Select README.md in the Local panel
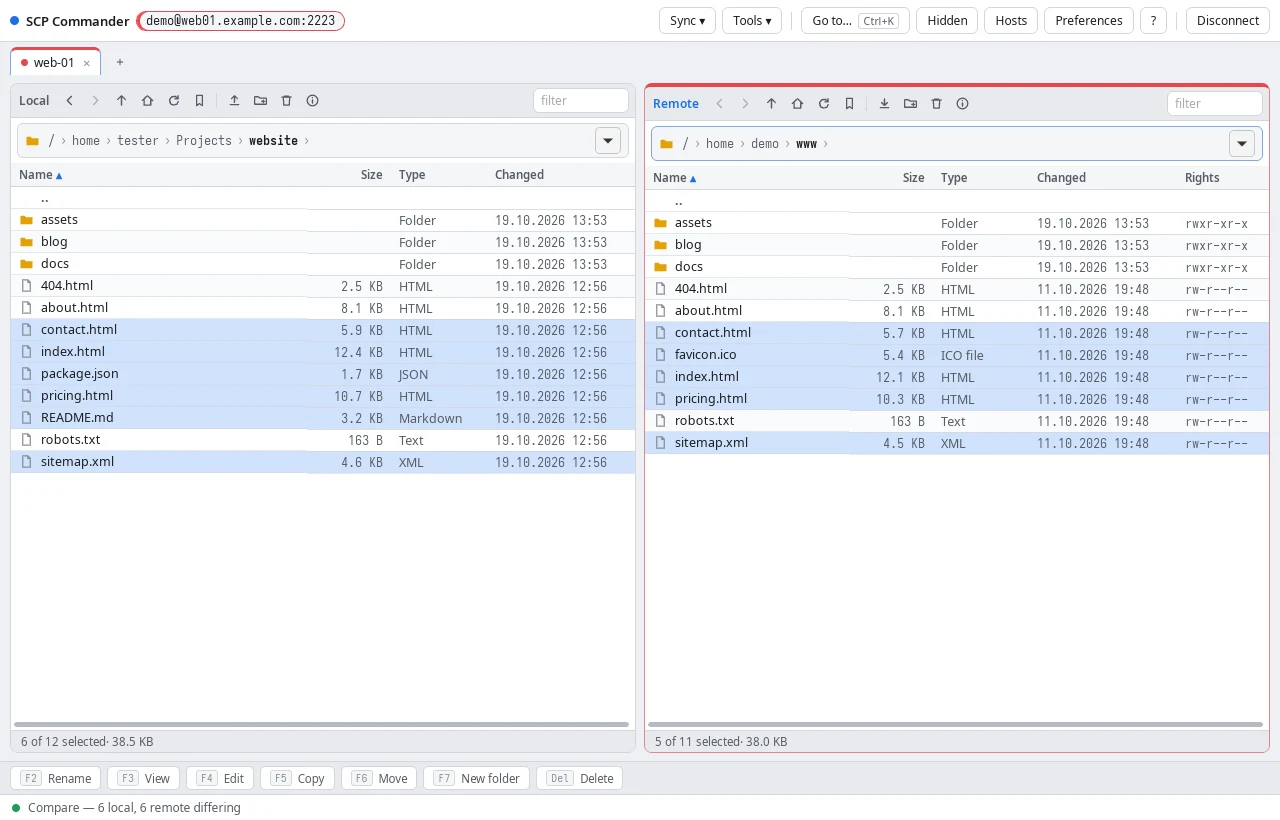 point(323,418)
